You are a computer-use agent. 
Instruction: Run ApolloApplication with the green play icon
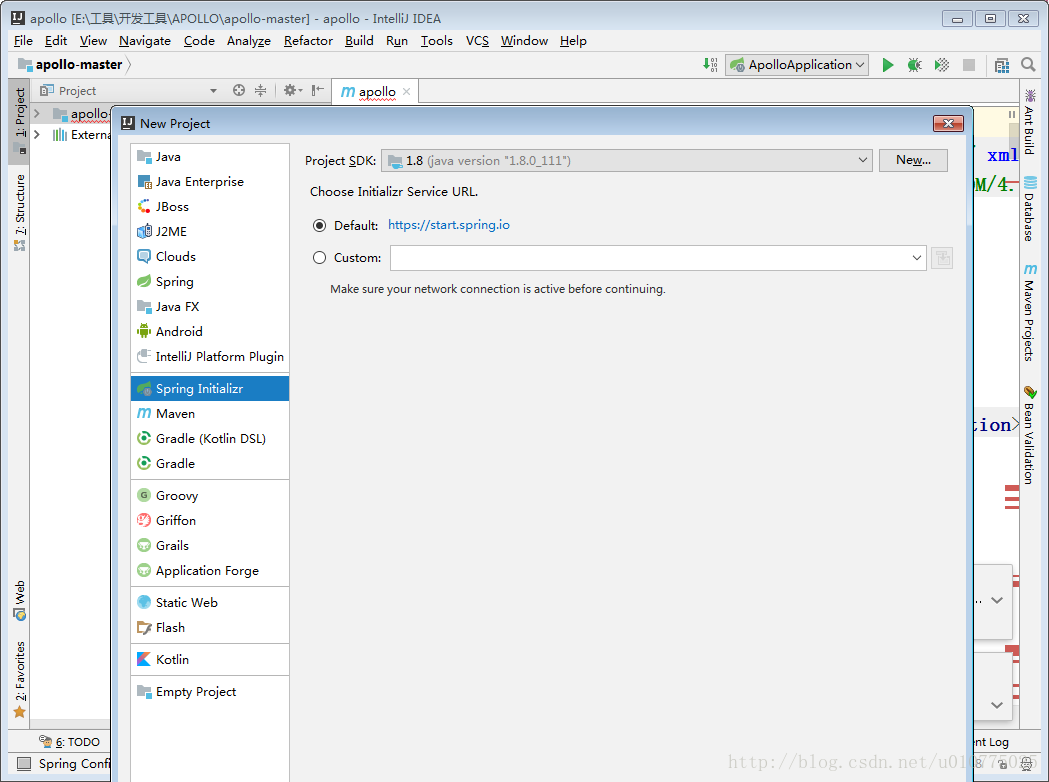click(x=888, y=65)
